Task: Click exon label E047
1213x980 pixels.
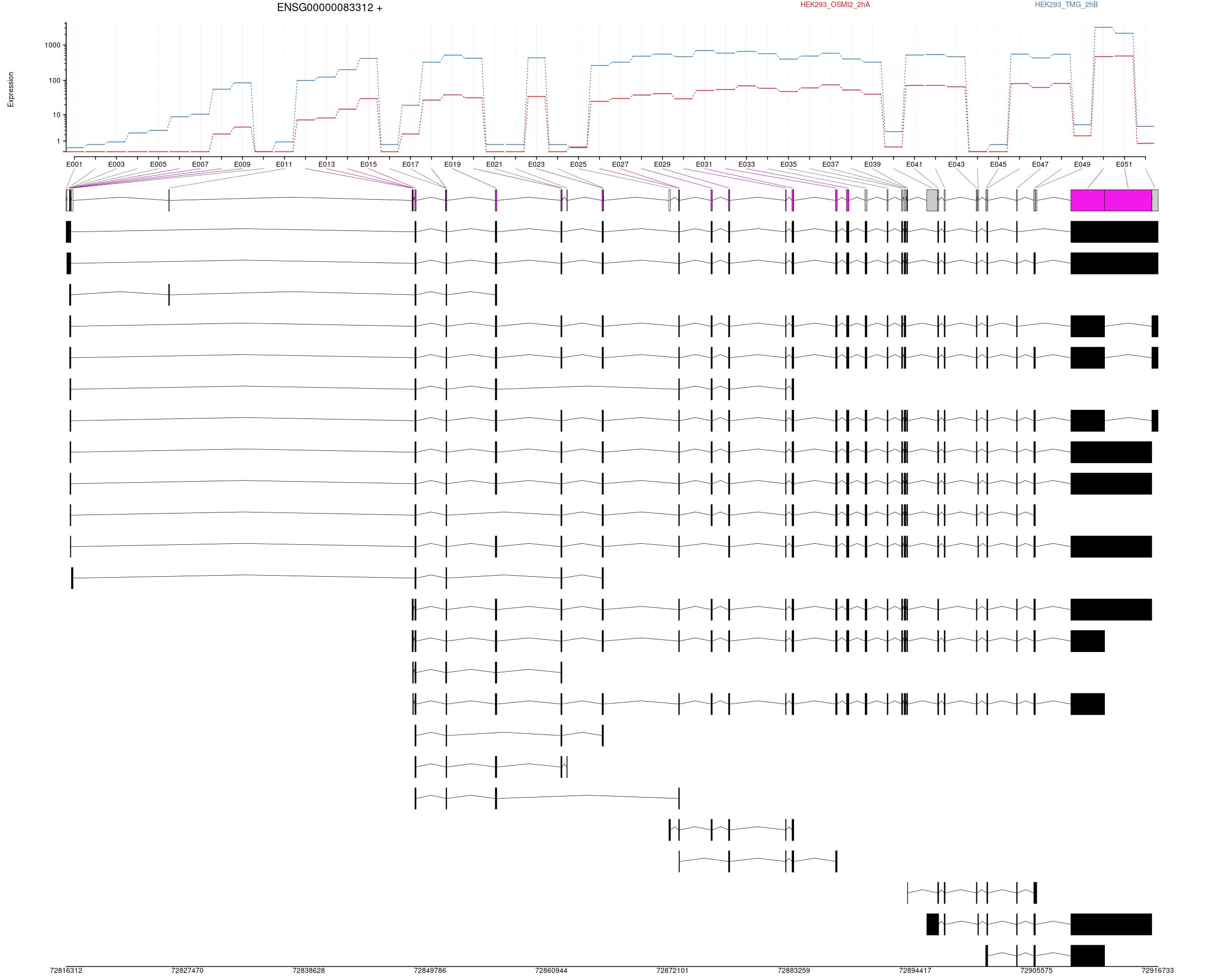Action: 1040,165
